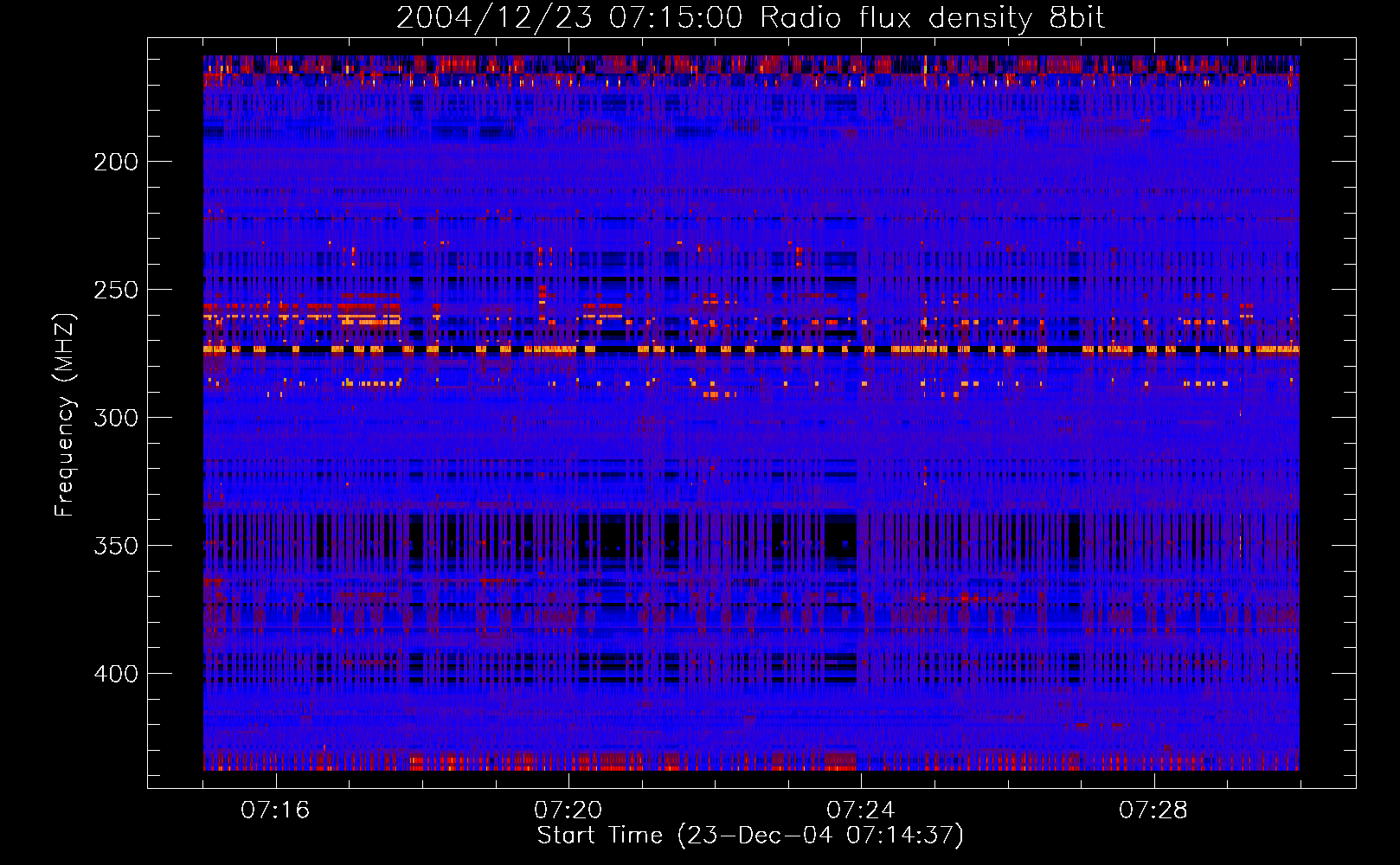Image resolution: width=1400 pixels, height=865 pixels.
Task: Click the 07:20 time axis label
Action: pyautogui.click(x=568, y=811)
